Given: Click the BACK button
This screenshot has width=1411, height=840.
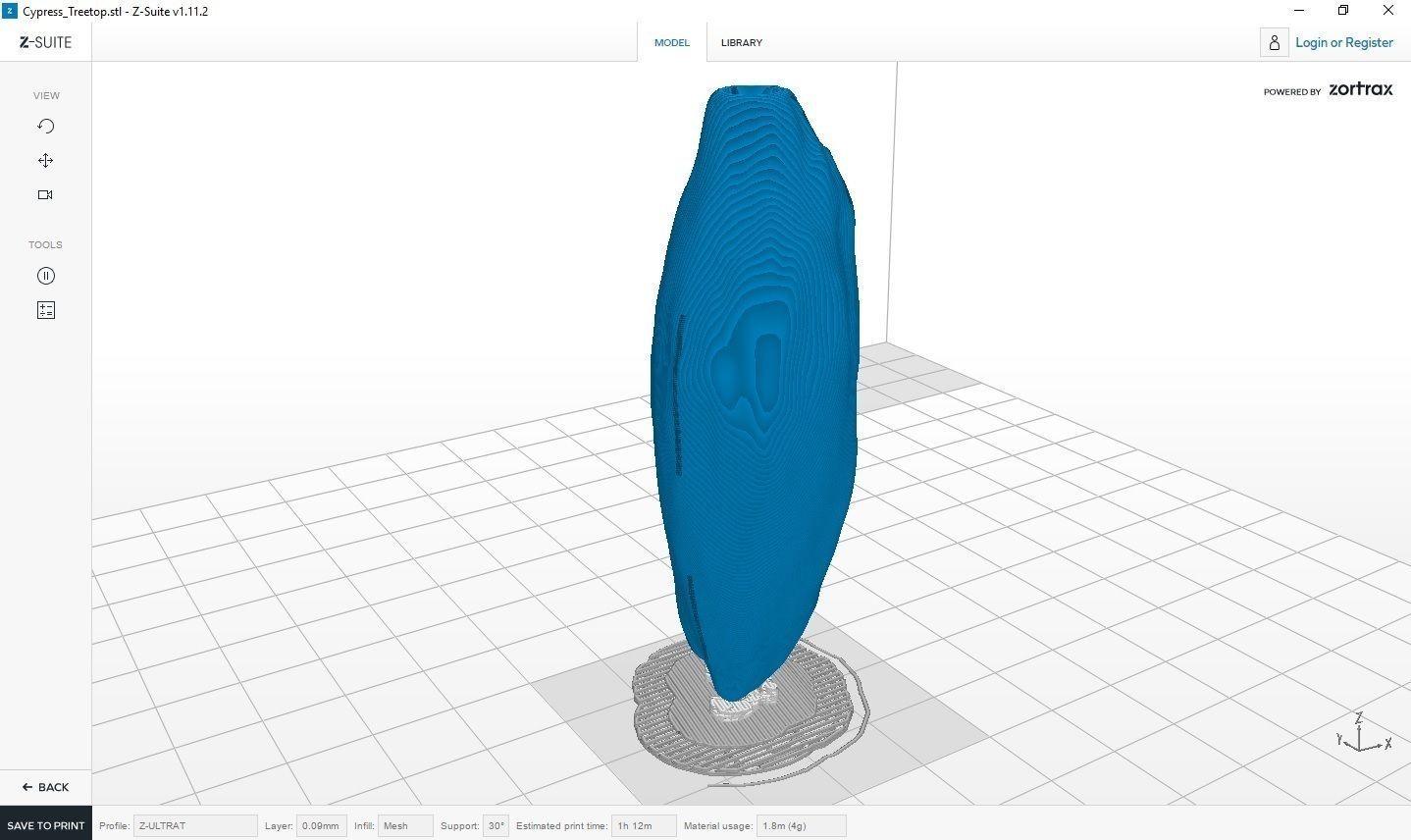Looking at the screenshot, I should [x=45, y=786].
